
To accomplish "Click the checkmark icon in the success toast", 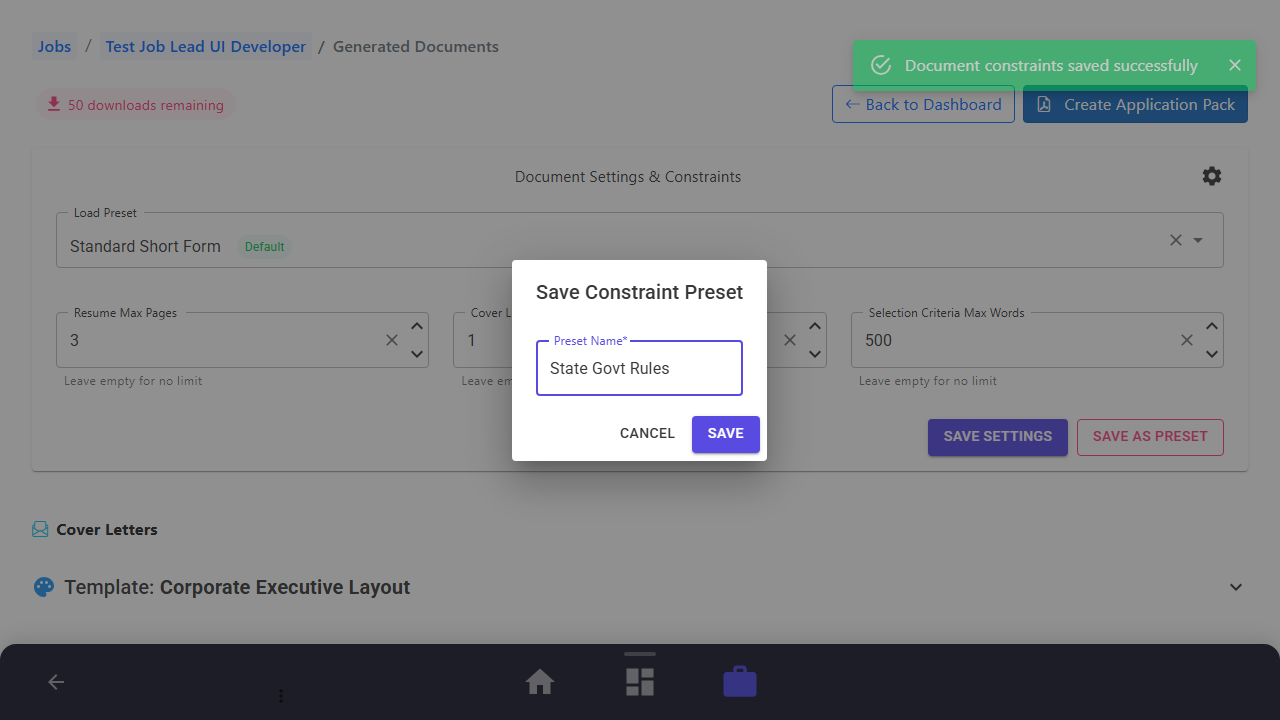I will coord(881,65).
